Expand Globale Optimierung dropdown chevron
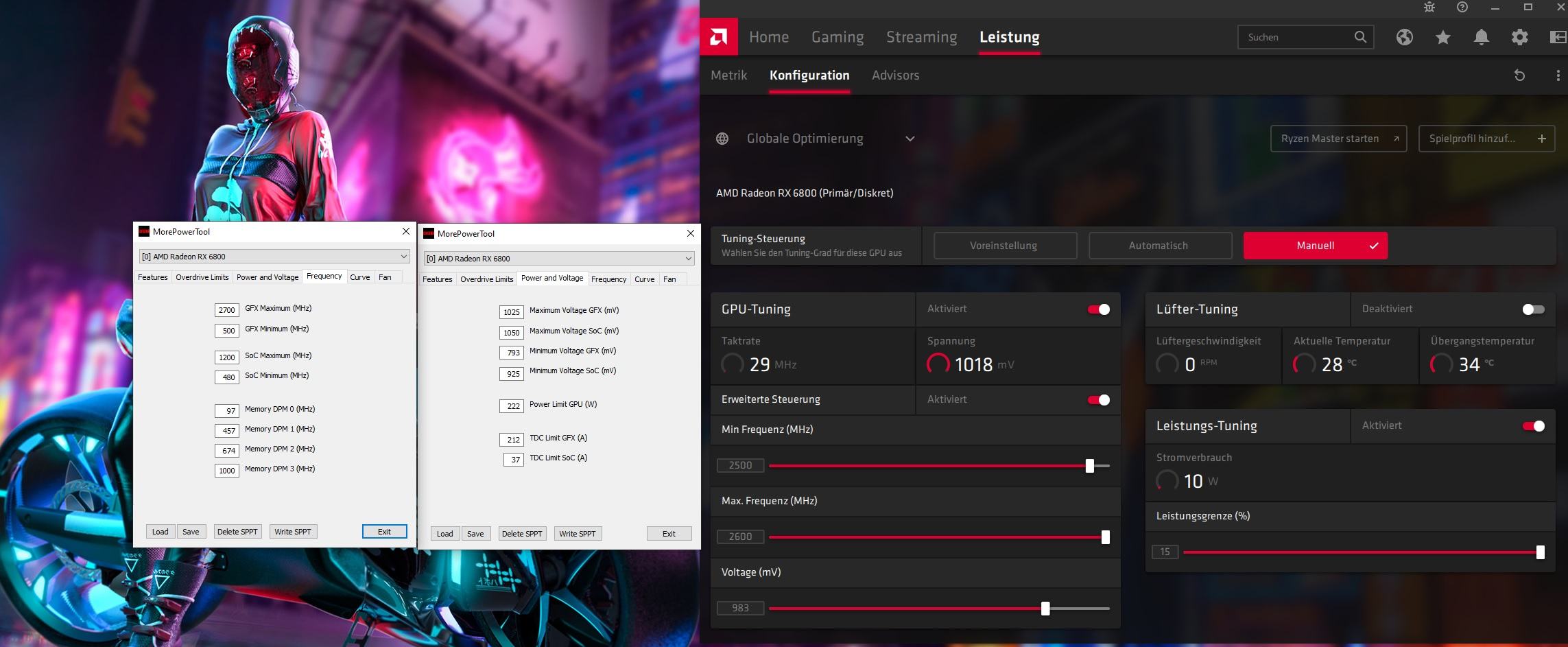The width and height of the screenshot is (1568, 647). click(910, 139)
